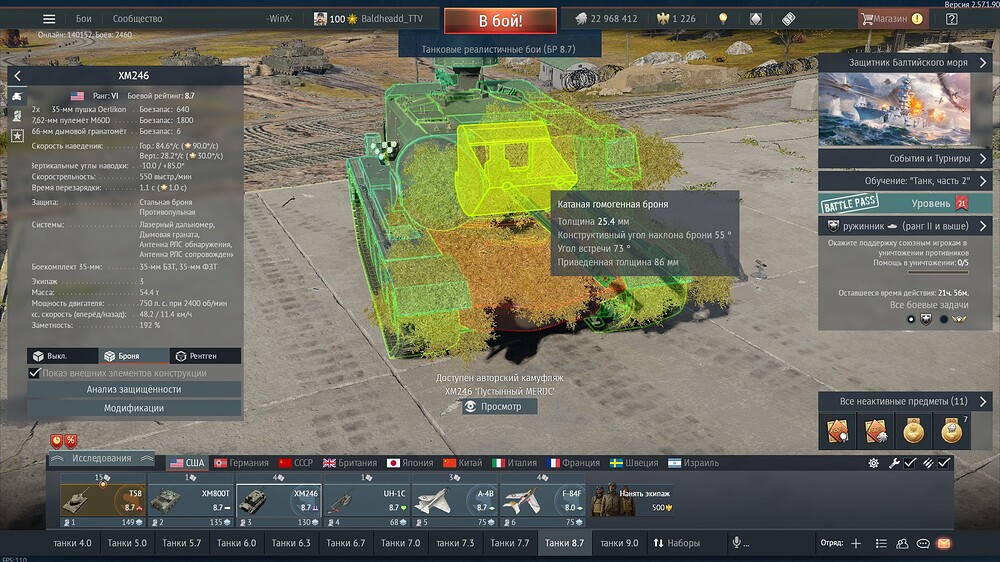The image size is (1000, 562).
Task: Collapse the 'Исследования' panel
Action: tap(102, 458)
